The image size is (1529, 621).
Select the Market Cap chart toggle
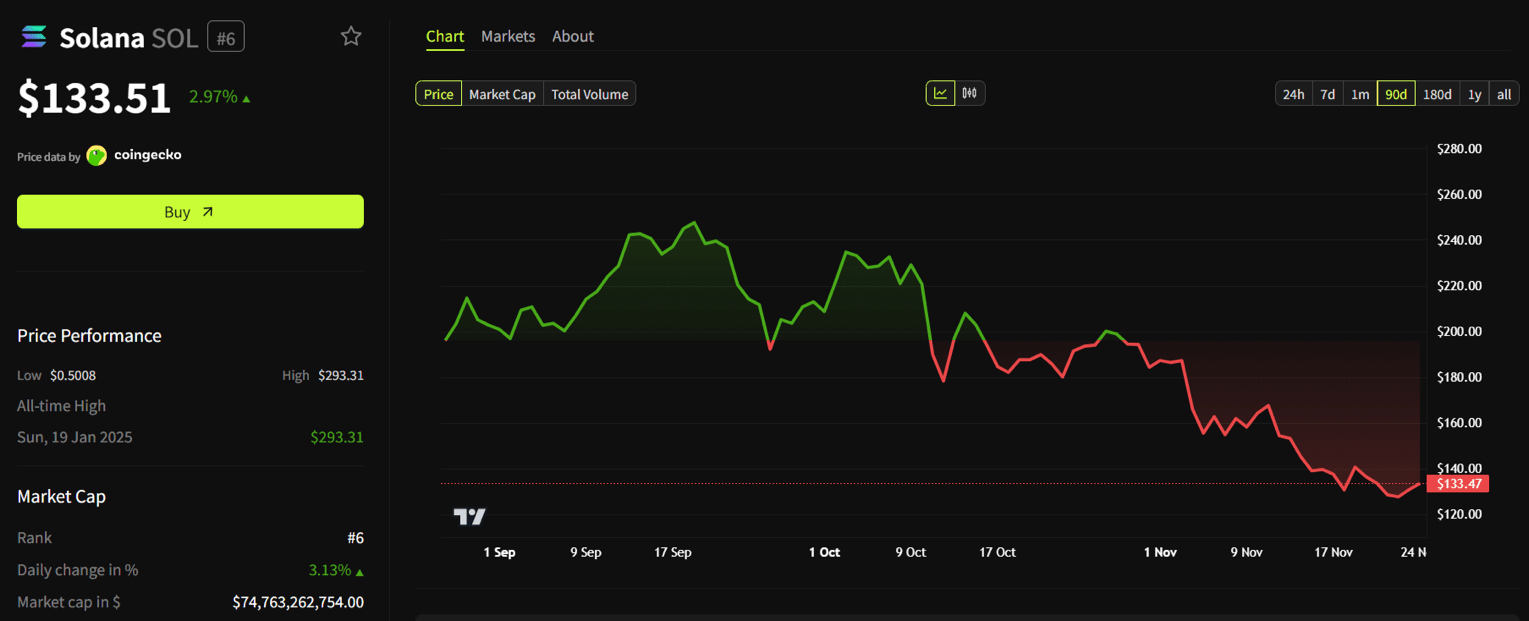click(x=502, y=94)
